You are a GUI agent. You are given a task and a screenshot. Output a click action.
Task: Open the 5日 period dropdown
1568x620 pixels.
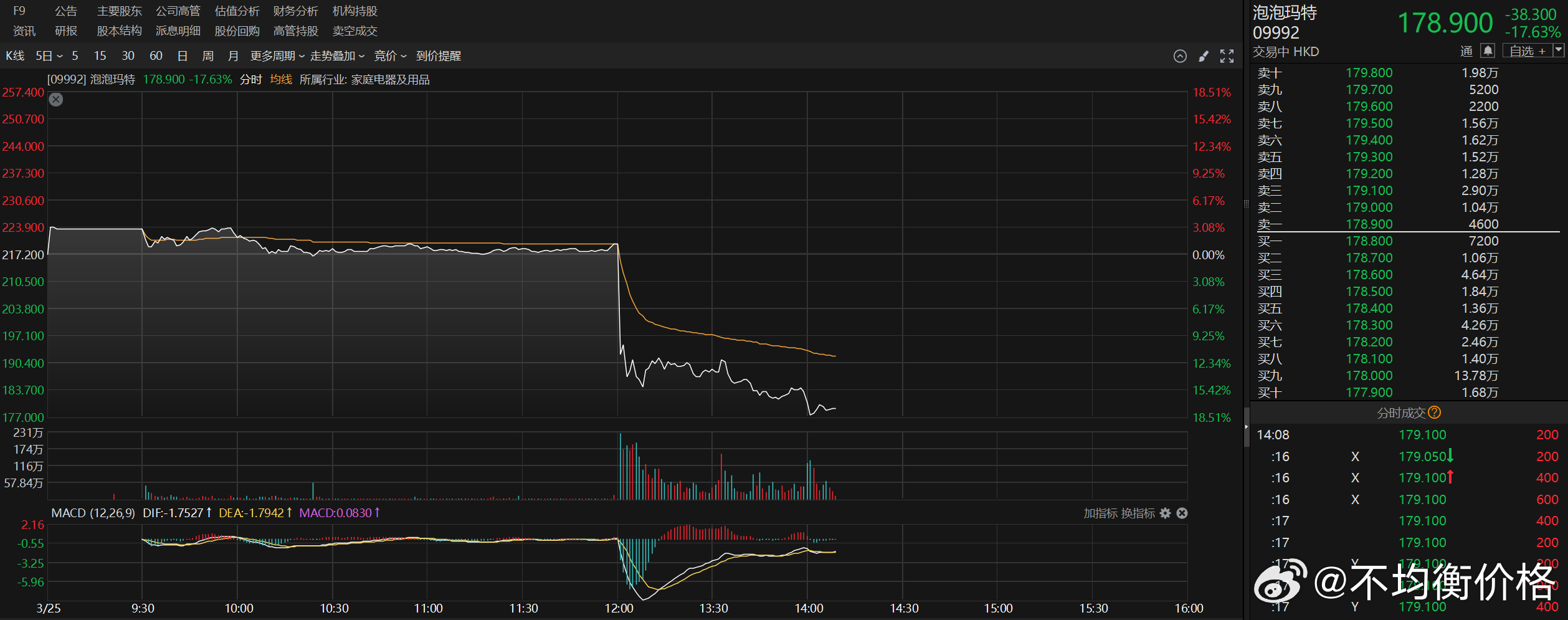click(49, 56)
